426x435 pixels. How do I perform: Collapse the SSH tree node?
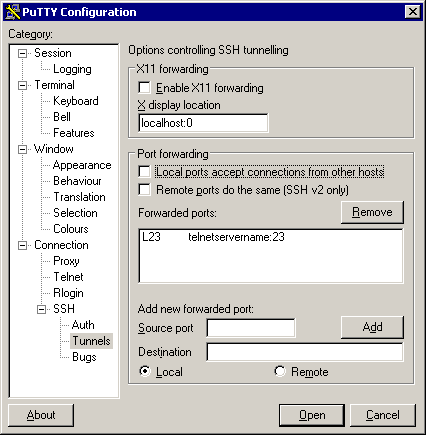tap(41, 309)
